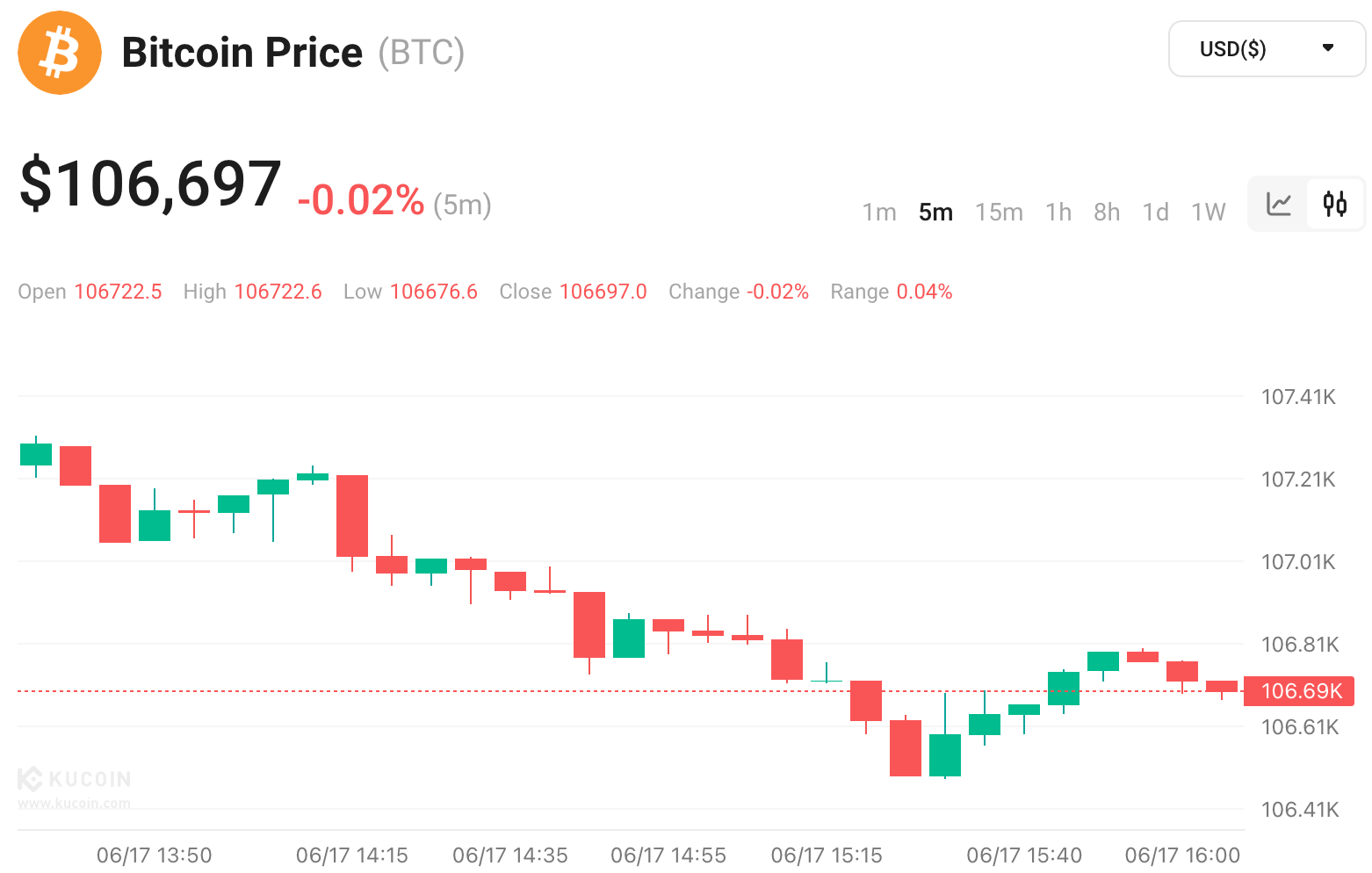Select the 1W time interval

coord(1208,213)
